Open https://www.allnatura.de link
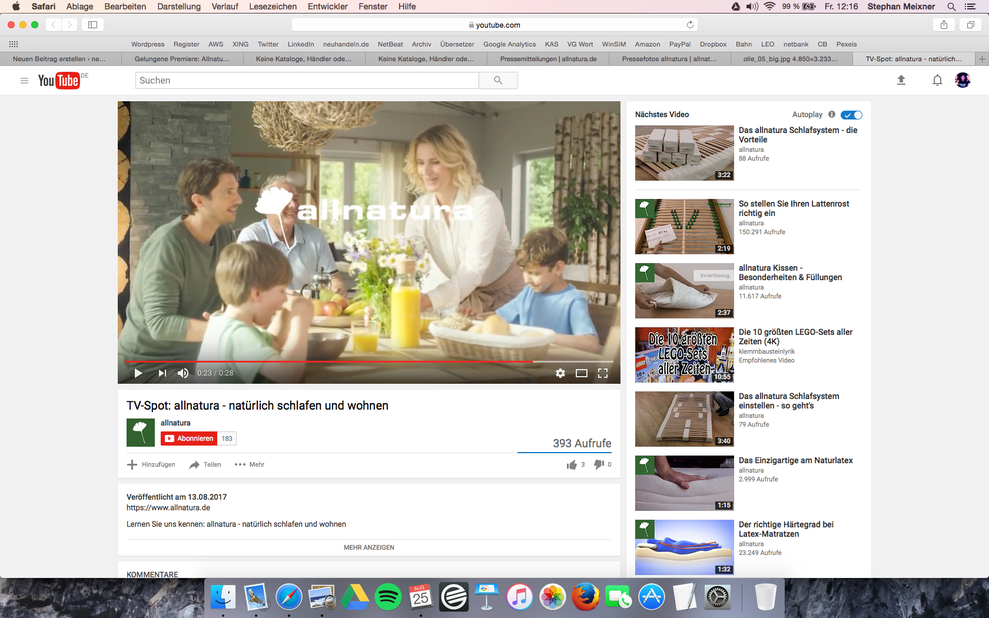This screenshot has height=618, width=989. 168,508
